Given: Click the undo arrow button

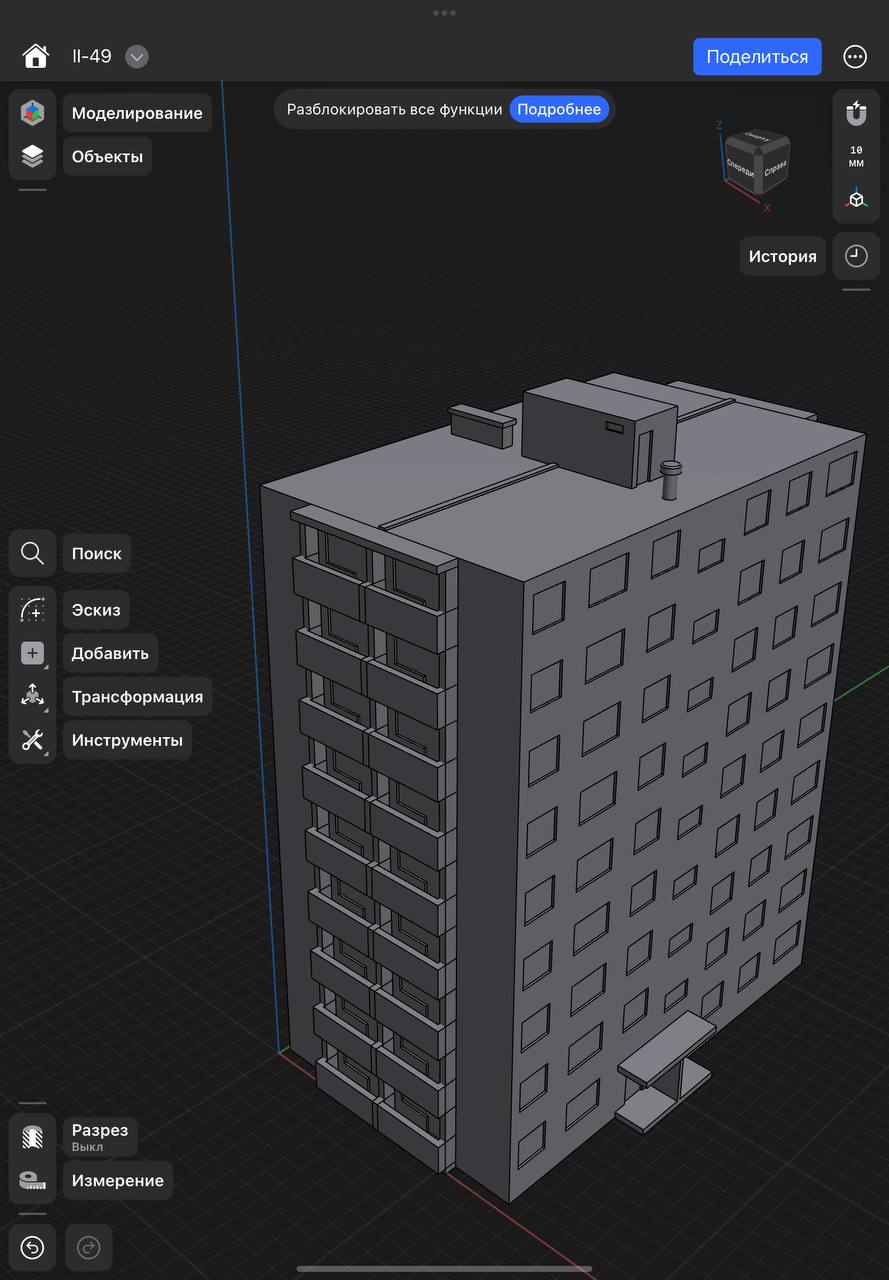Looking at the screenshot, I should [x=32, y=1247].
